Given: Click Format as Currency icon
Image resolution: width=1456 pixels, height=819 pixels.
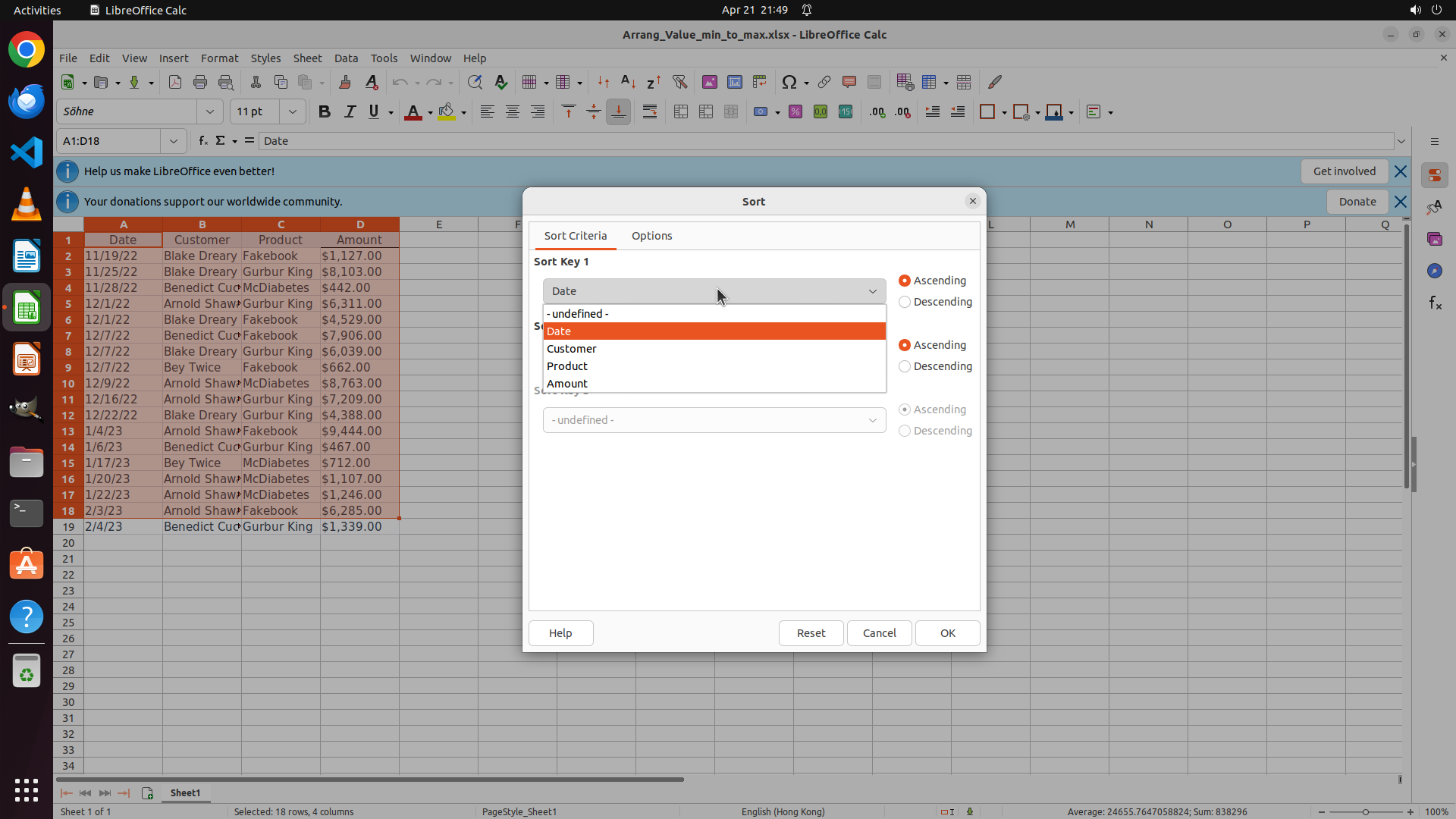Looking at the screenshot, I should pos(761,111).
